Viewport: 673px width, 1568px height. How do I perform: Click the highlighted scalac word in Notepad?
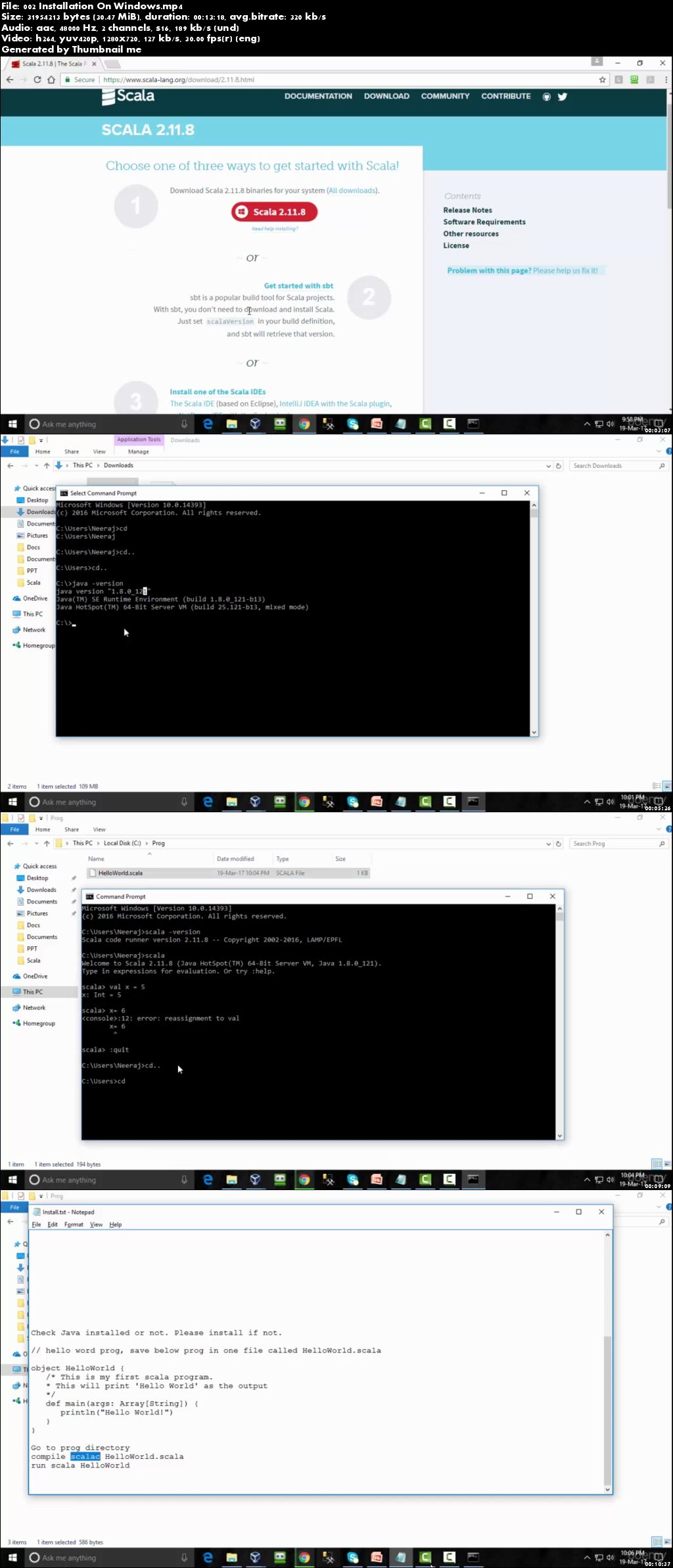85,1456
